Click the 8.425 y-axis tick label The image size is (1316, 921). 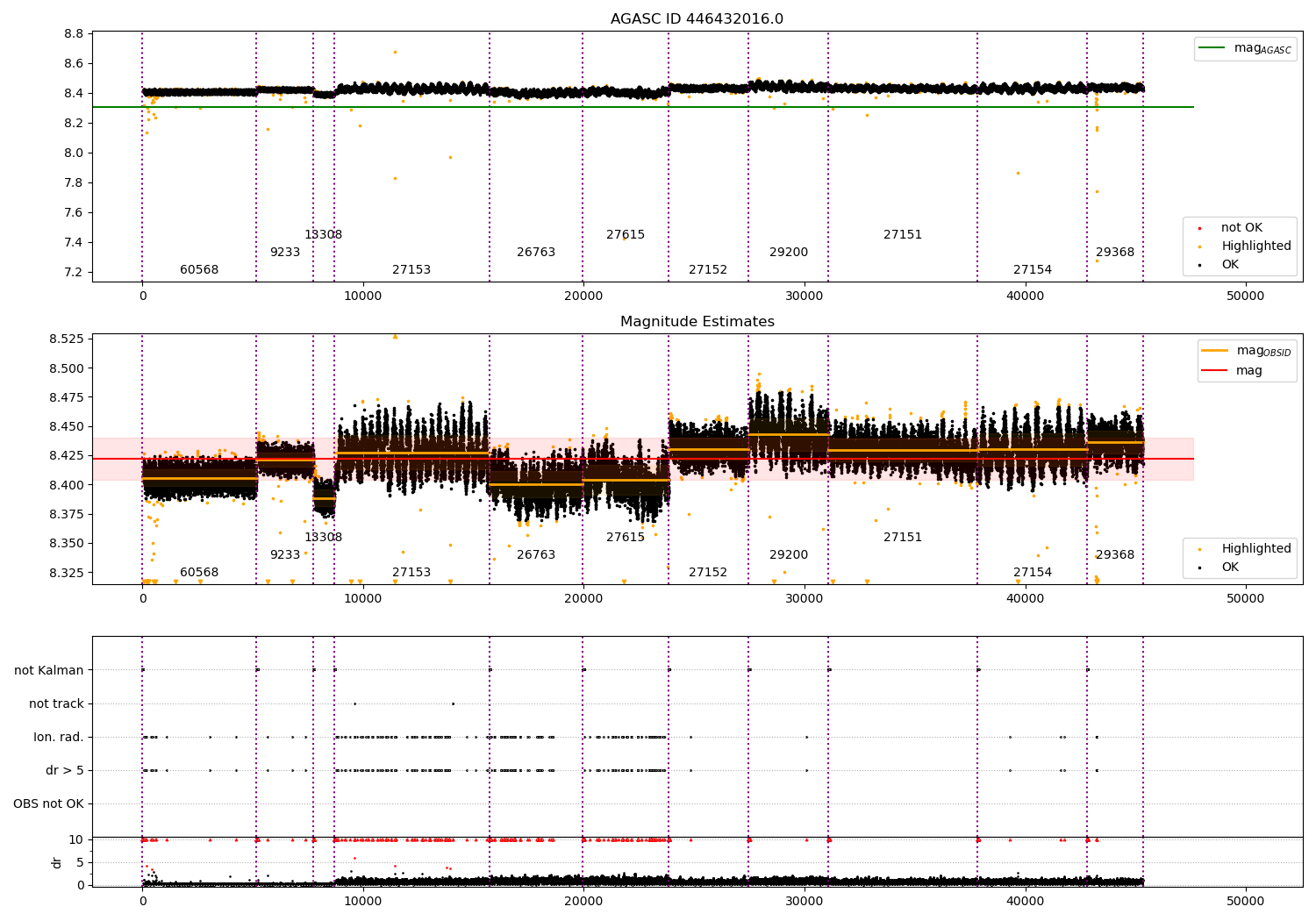(x=67, y=455)
